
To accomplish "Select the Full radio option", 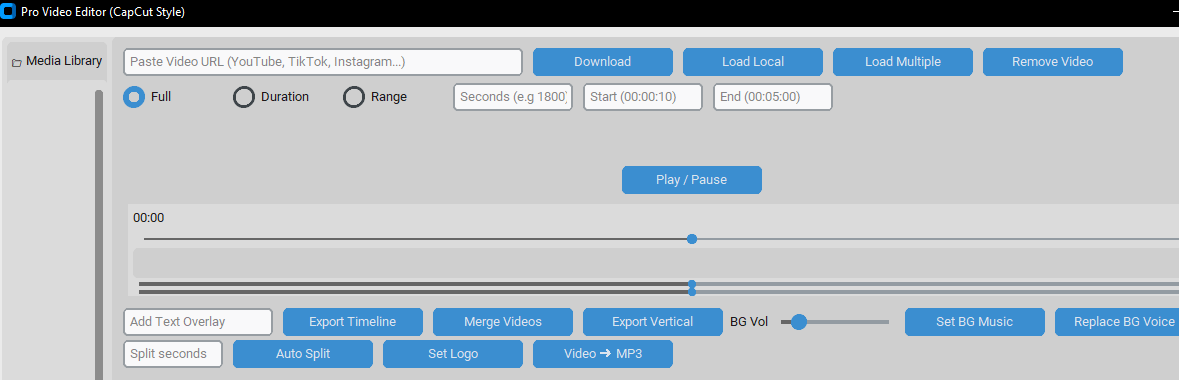I will (134, 97).
